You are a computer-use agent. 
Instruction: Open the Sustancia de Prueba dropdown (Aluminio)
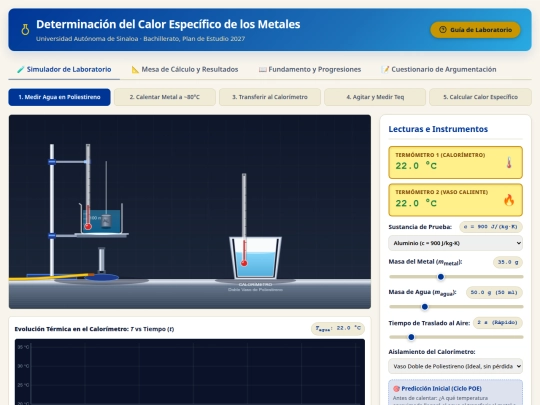tap(455, 243)
